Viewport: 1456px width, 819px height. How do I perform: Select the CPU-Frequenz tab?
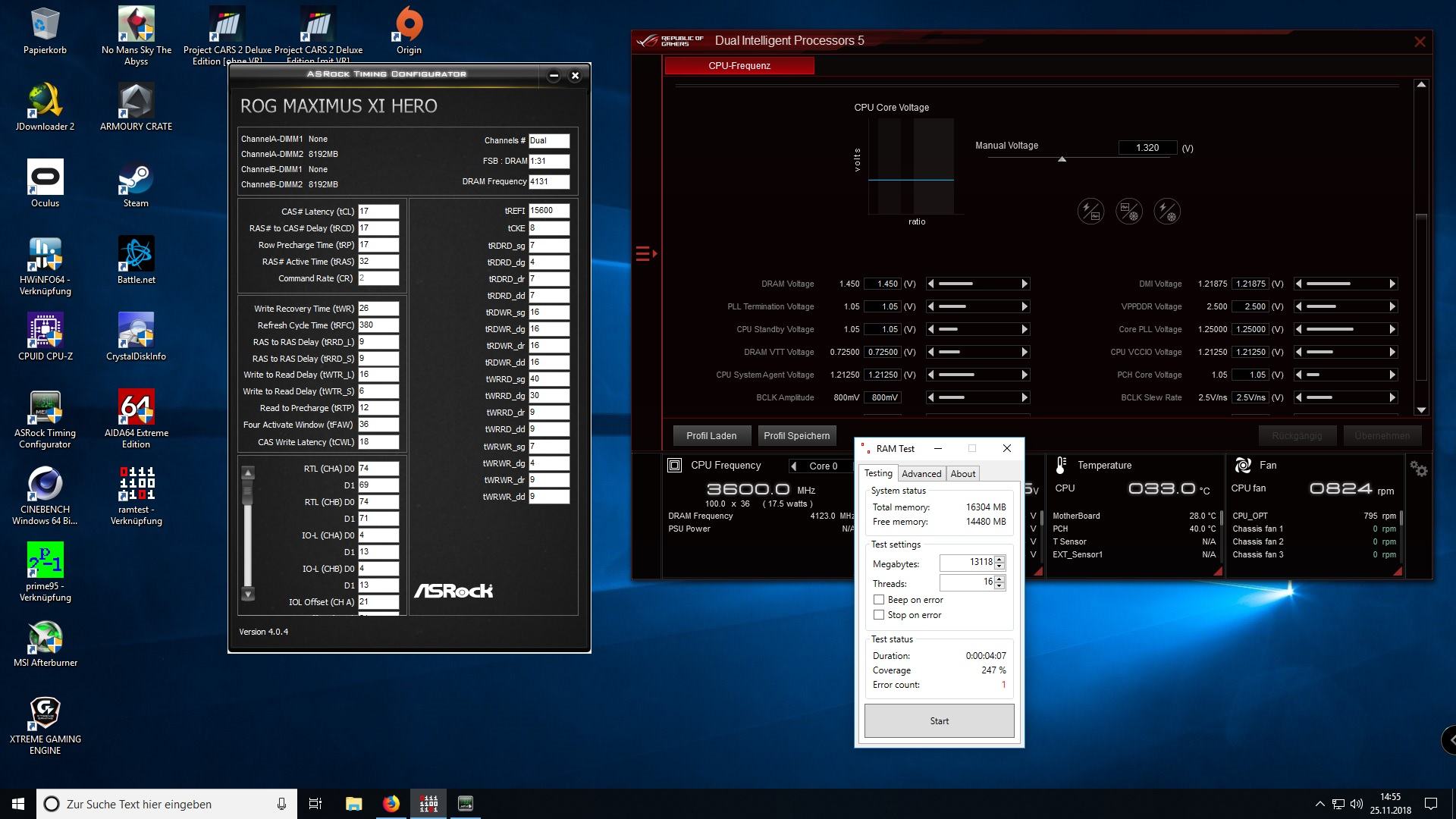pyautogui.click(x=739, y=66)
